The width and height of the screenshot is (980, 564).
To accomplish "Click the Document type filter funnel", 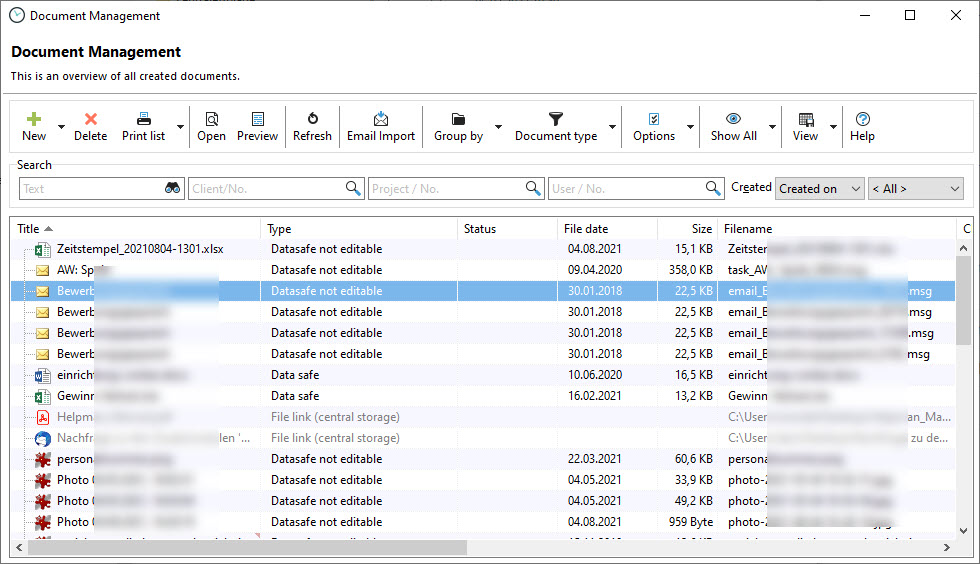I will tap(556, 119).
